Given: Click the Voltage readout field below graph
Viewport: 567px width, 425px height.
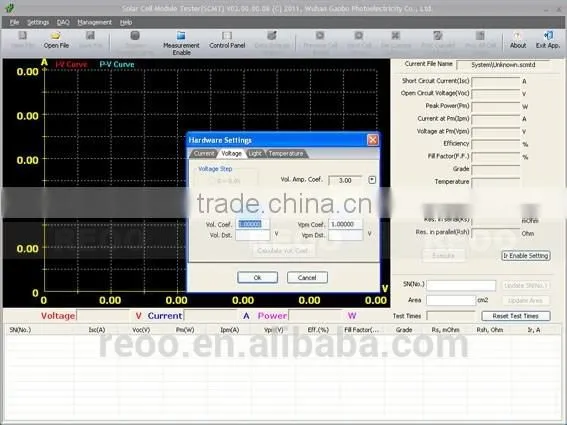Looking at the screenshot, I should 103,316.
